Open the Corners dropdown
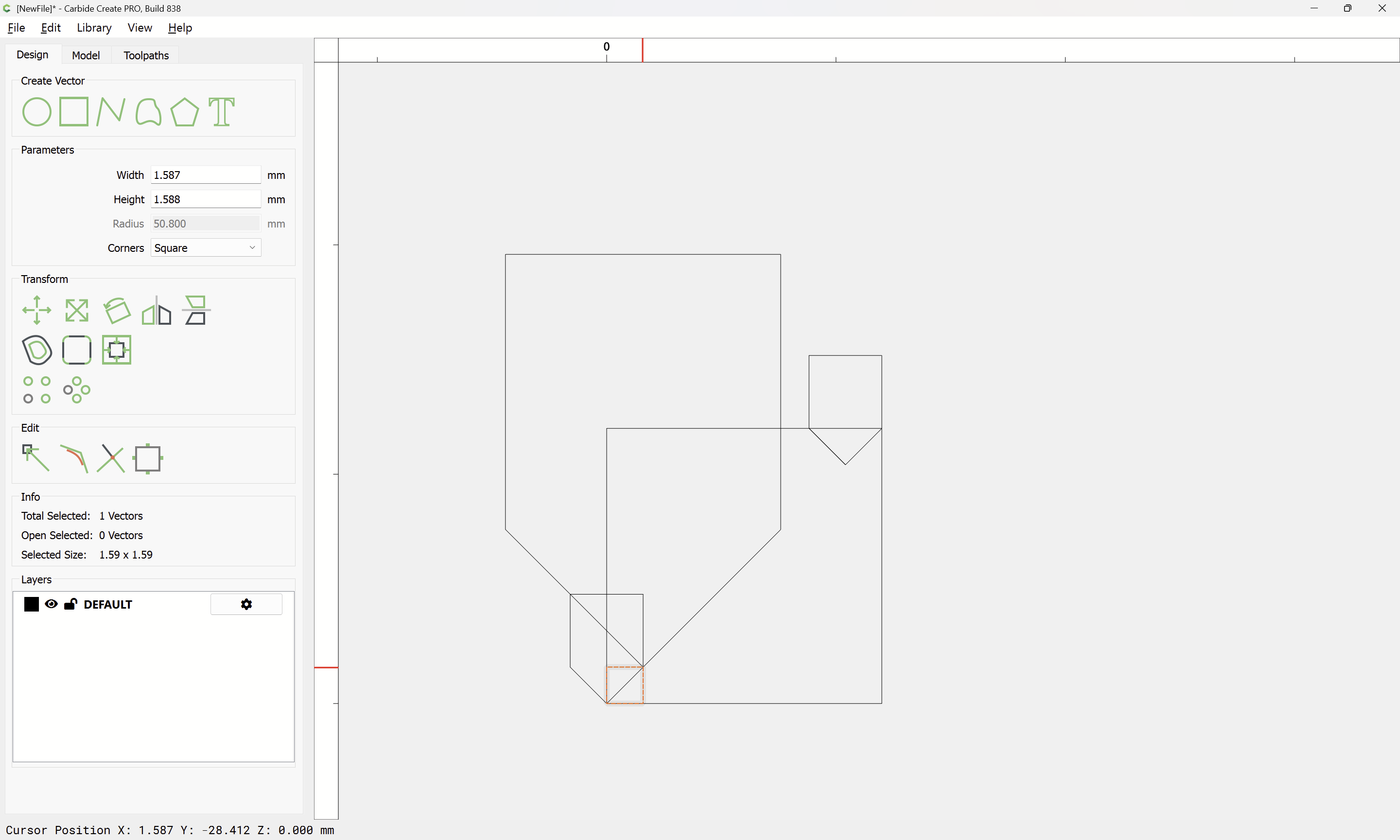Image resolution: width=1400 pixels, height=840 pixels. click(206, 248)
